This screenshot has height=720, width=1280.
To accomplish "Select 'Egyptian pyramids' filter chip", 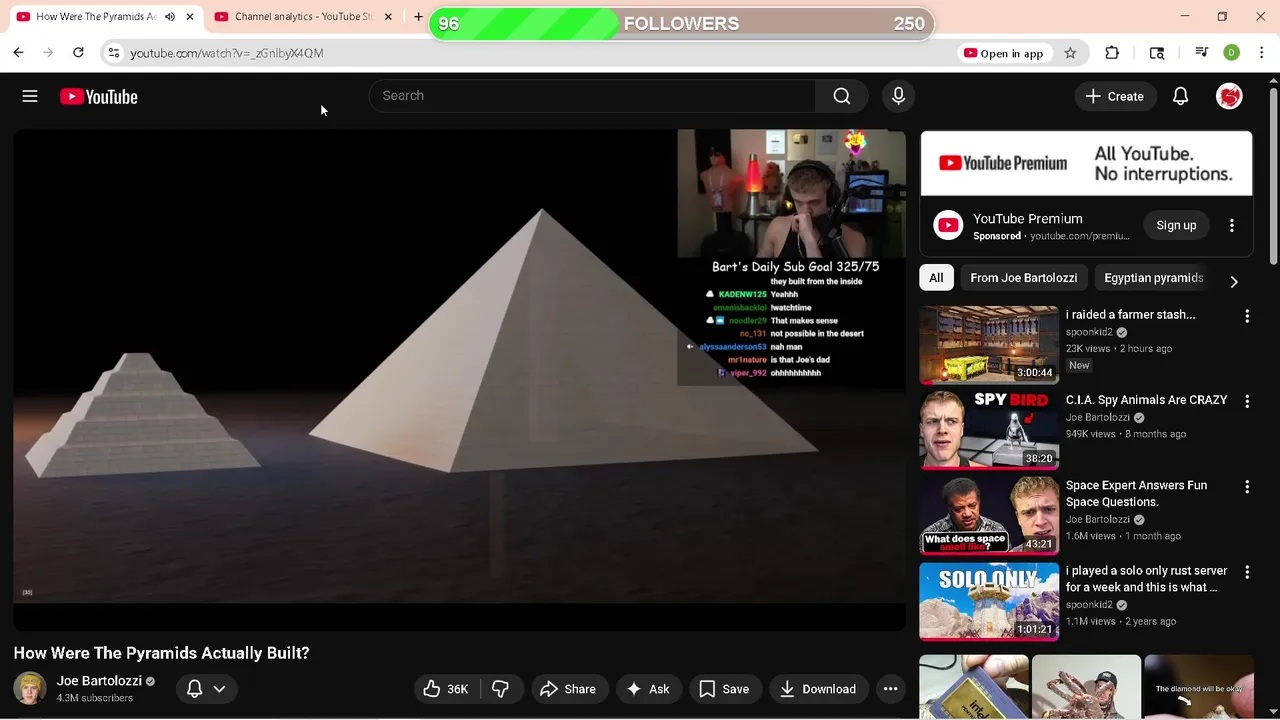I will [1153, 278].
